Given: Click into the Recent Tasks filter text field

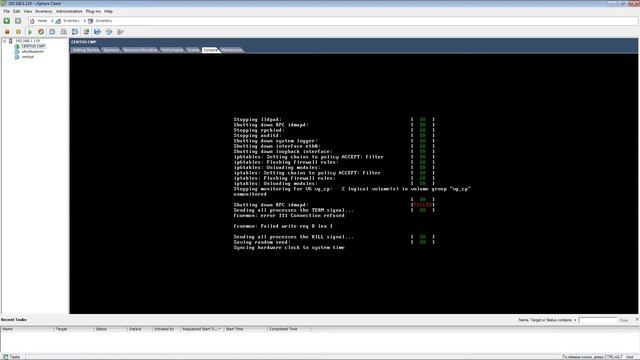Looking at the screenshot, I should (x=598, y=320).
